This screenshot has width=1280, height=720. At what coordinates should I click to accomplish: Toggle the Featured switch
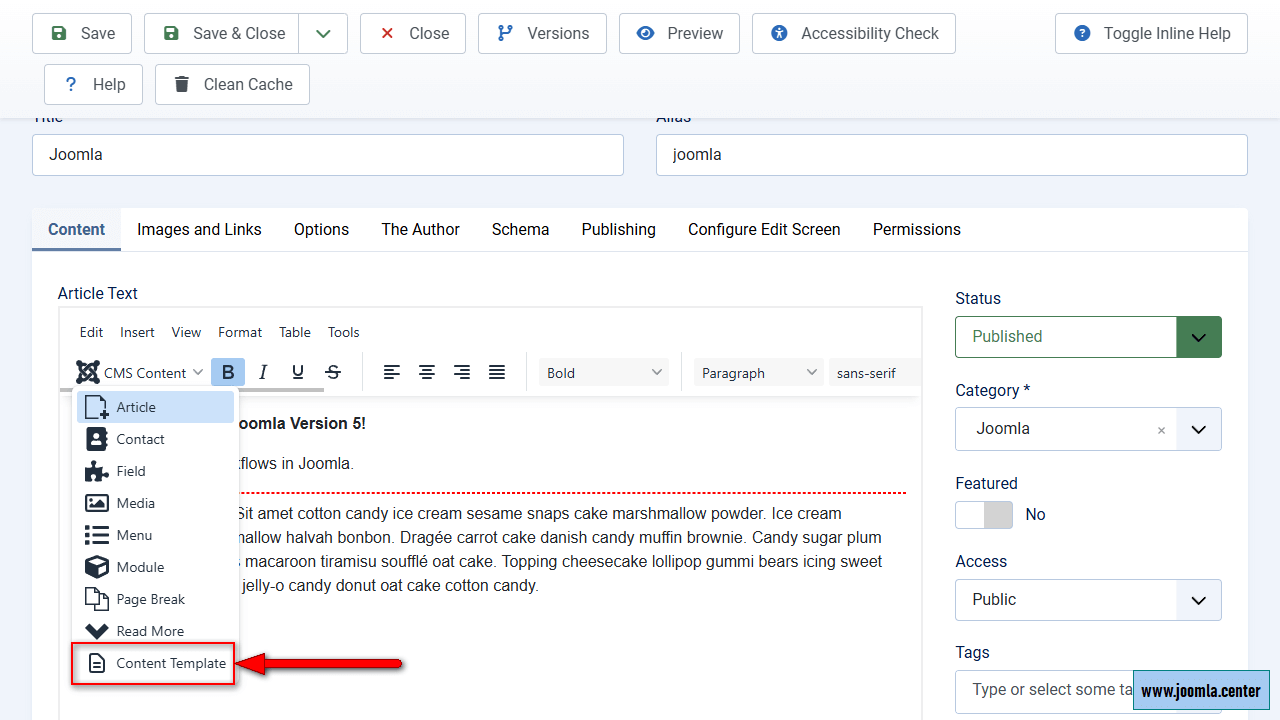[x=984, y=514]
